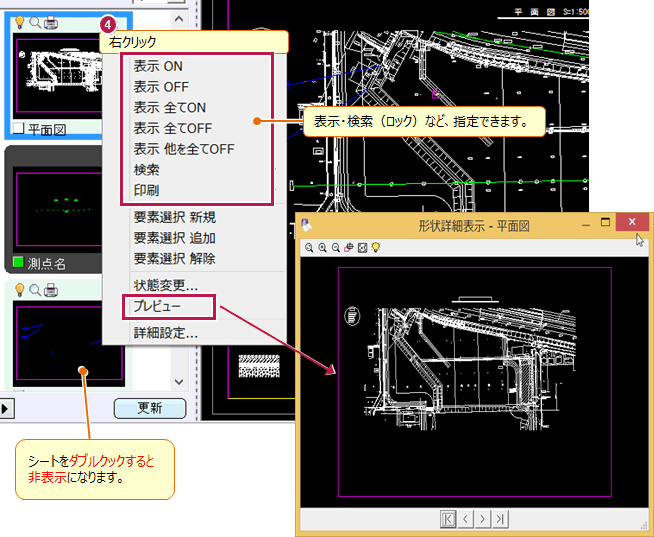Screen dimensions: 654x537
Task: Select 測点名 sheet thumbnail
Action: 58,209
